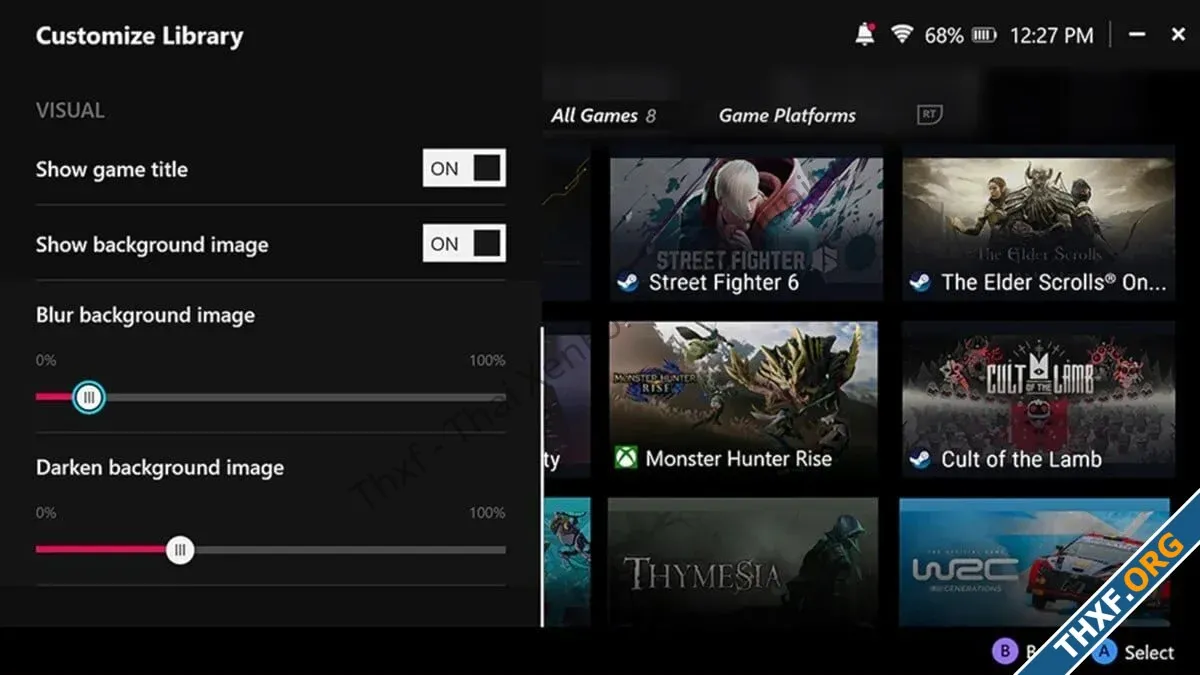Turn off the Show game title toggle
The image size is (1200, 675).
click(x=464, y=169)
